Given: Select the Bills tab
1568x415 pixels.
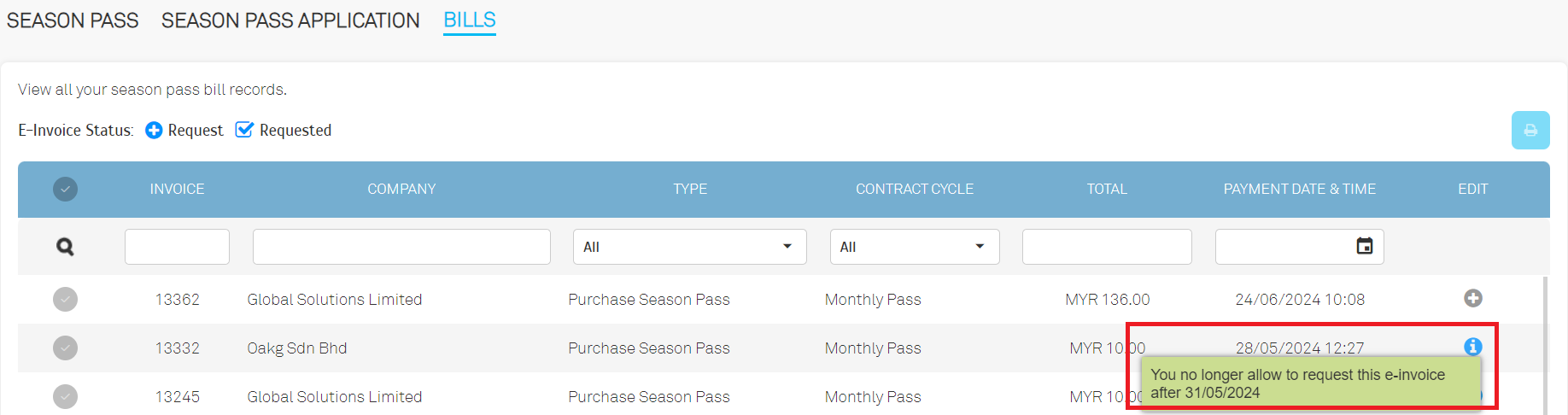Looking at the screenshot, I should (470, 20).
